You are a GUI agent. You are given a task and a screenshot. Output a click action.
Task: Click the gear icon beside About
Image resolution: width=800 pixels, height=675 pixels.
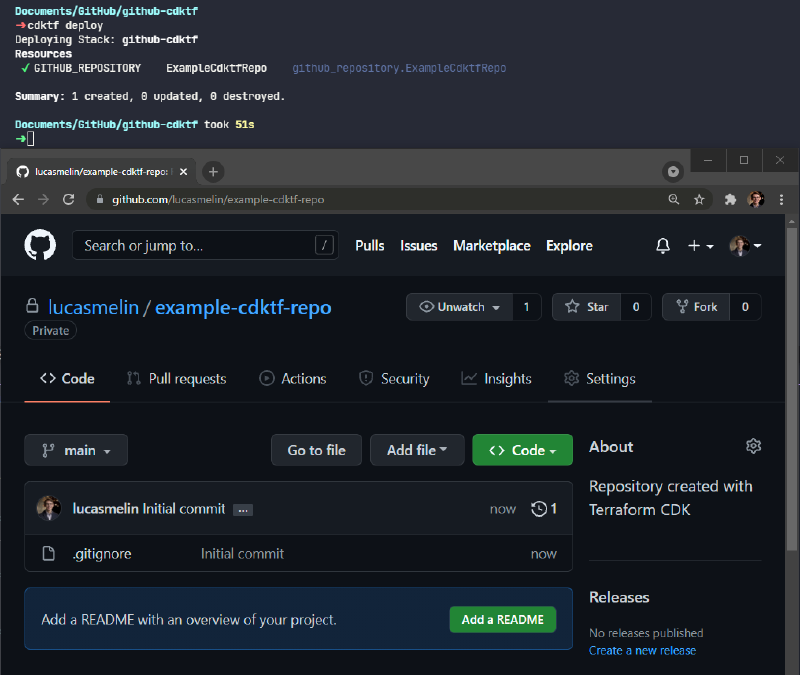click(x=753, y=445)
